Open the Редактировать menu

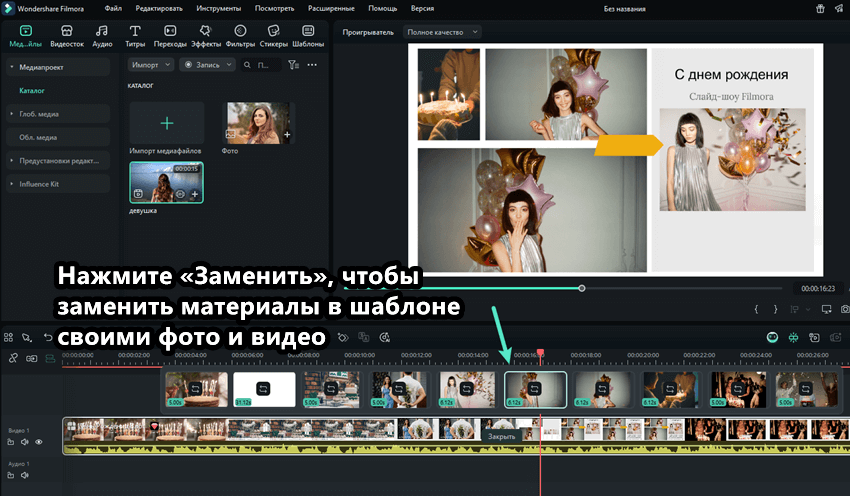click(x=159, y=8)
